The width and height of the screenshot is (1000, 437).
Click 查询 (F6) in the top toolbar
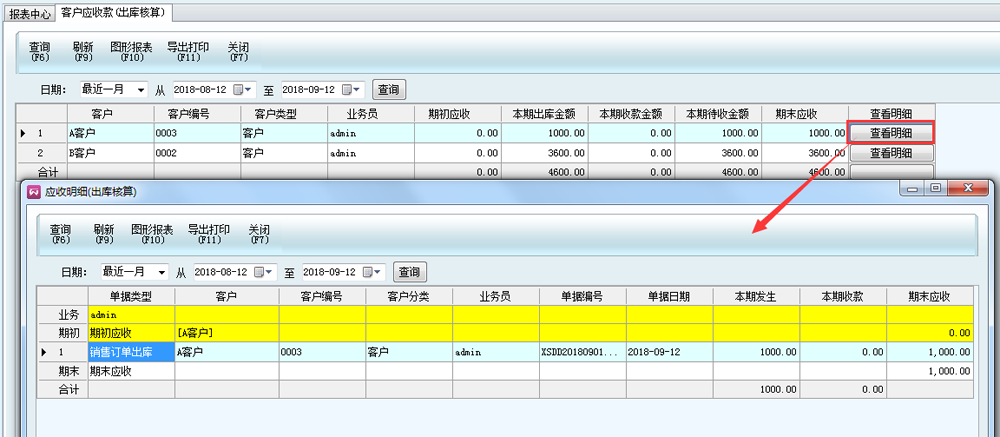40,52
